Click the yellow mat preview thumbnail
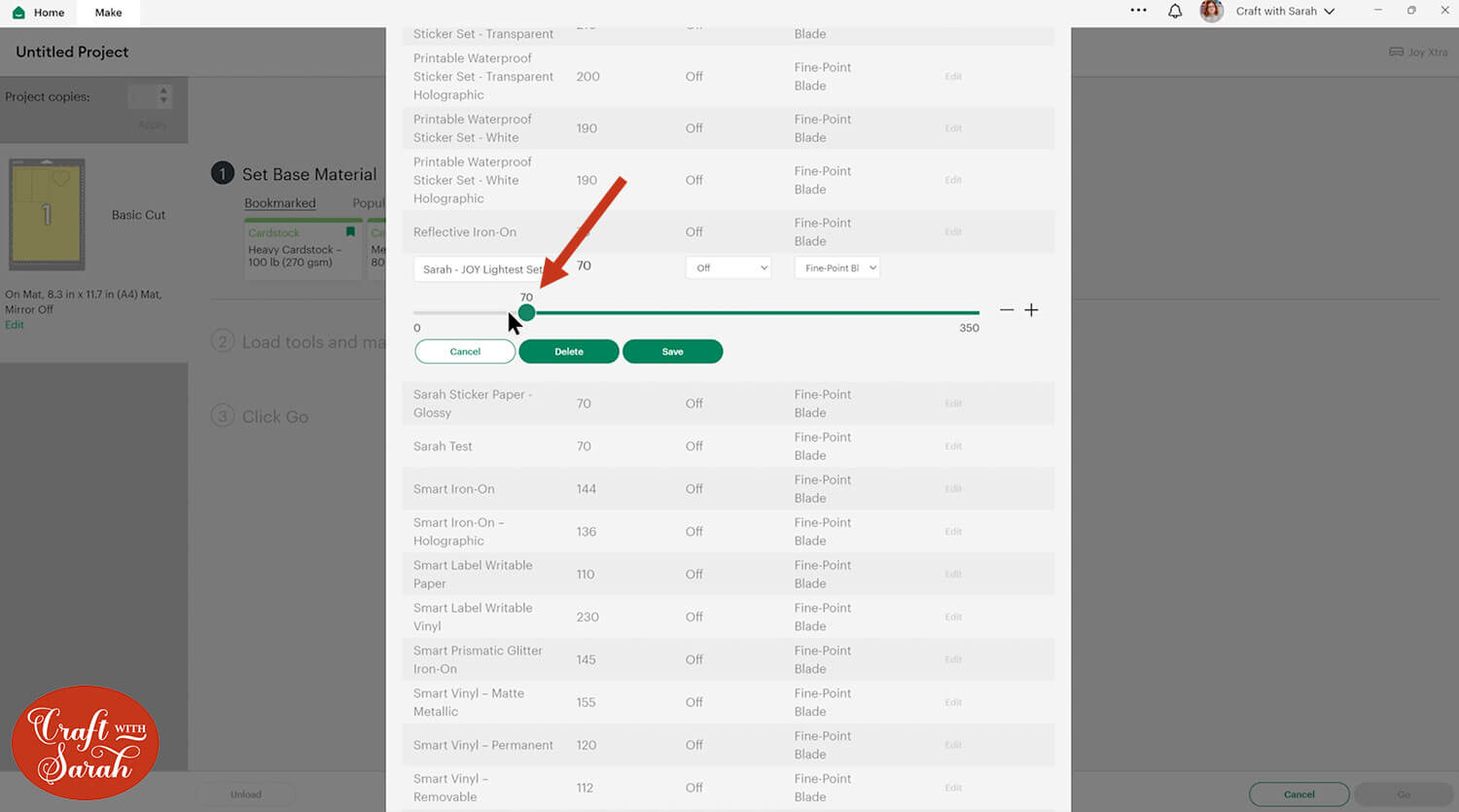The height and width of the screenshot is (812, 1459). tap(47, 215)
